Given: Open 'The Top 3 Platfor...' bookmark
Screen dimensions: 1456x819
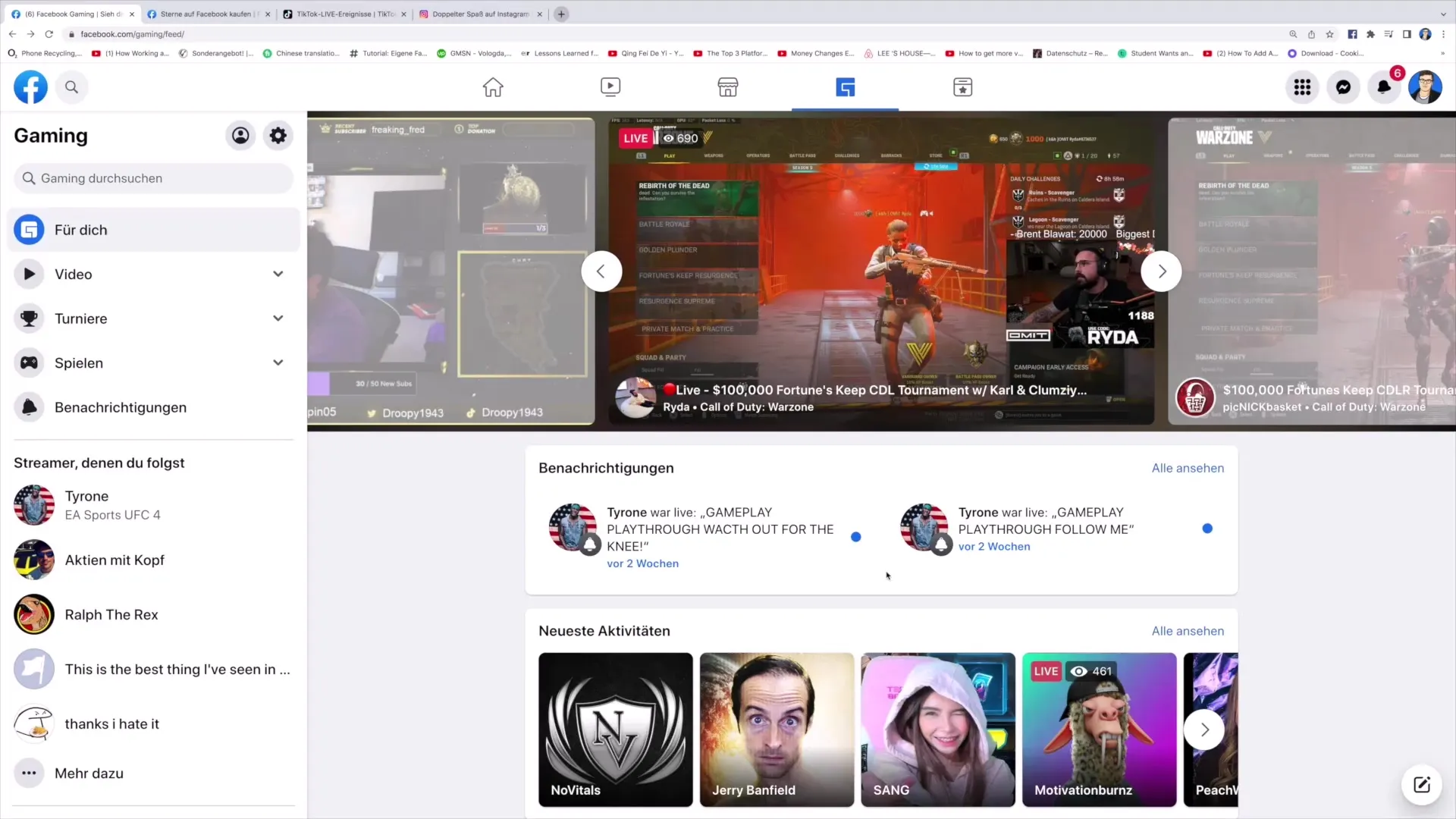Looking at the screenshot, I should (x=731, y=53).
